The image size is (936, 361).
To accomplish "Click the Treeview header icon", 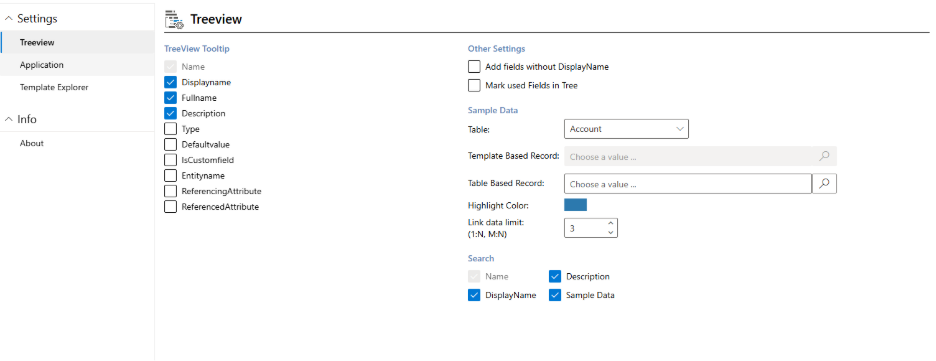I will click(x=174, y=20).
